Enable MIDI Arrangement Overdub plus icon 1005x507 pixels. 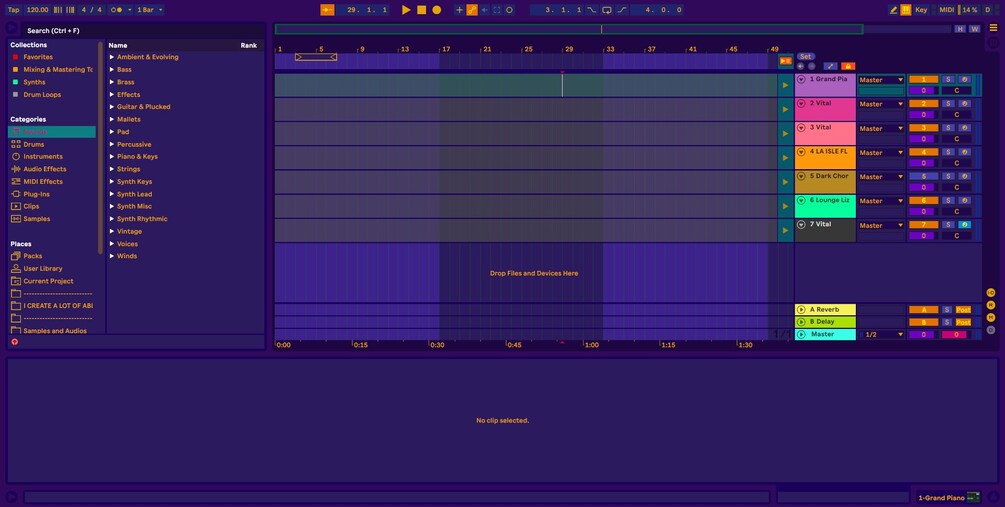(459, 10)
